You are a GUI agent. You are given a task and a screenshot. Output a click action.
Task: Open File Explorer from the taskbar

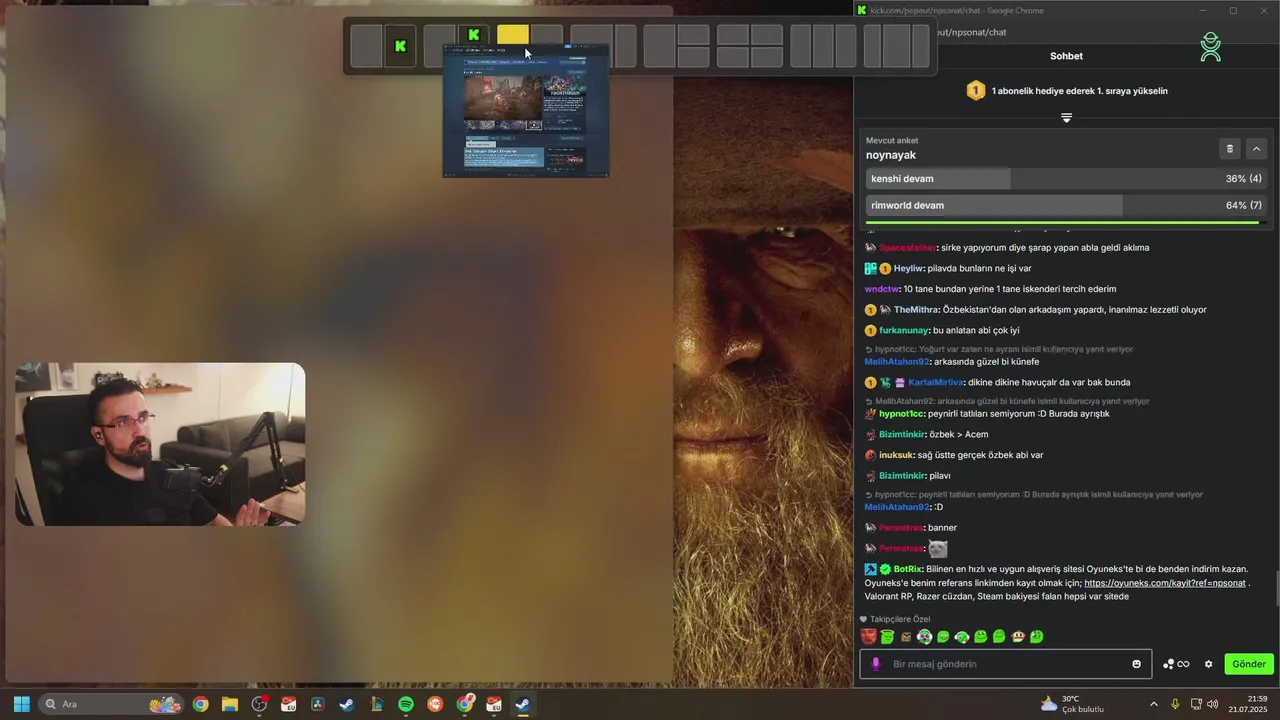(x=230, y=704)
